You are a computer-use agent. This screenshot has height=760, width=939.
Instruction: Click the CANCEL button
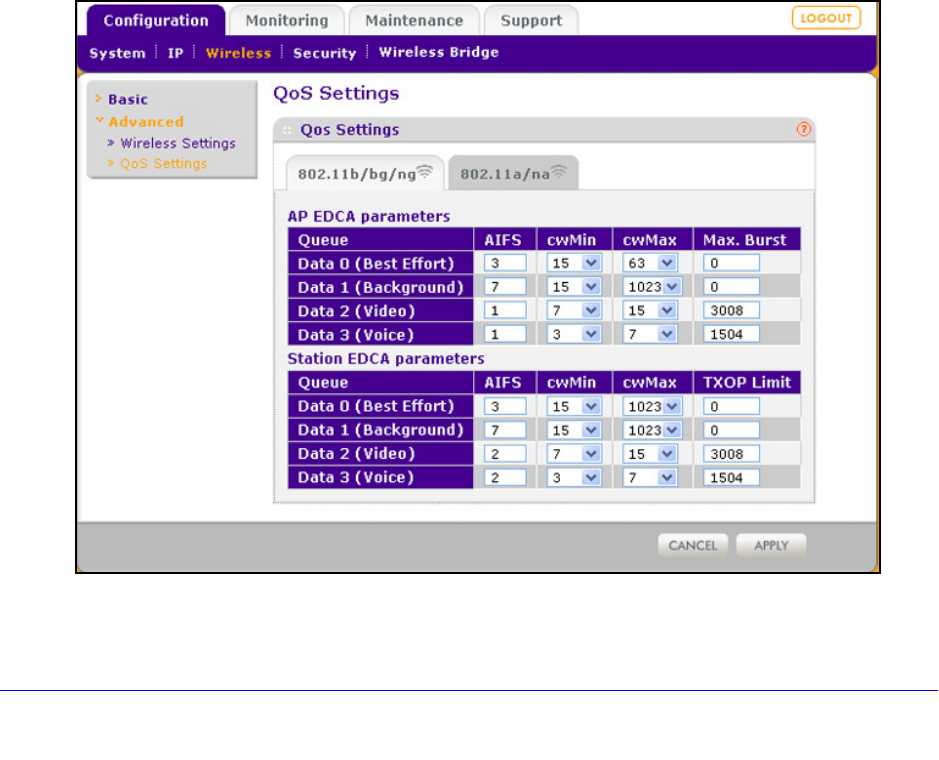tap(693, 546)
